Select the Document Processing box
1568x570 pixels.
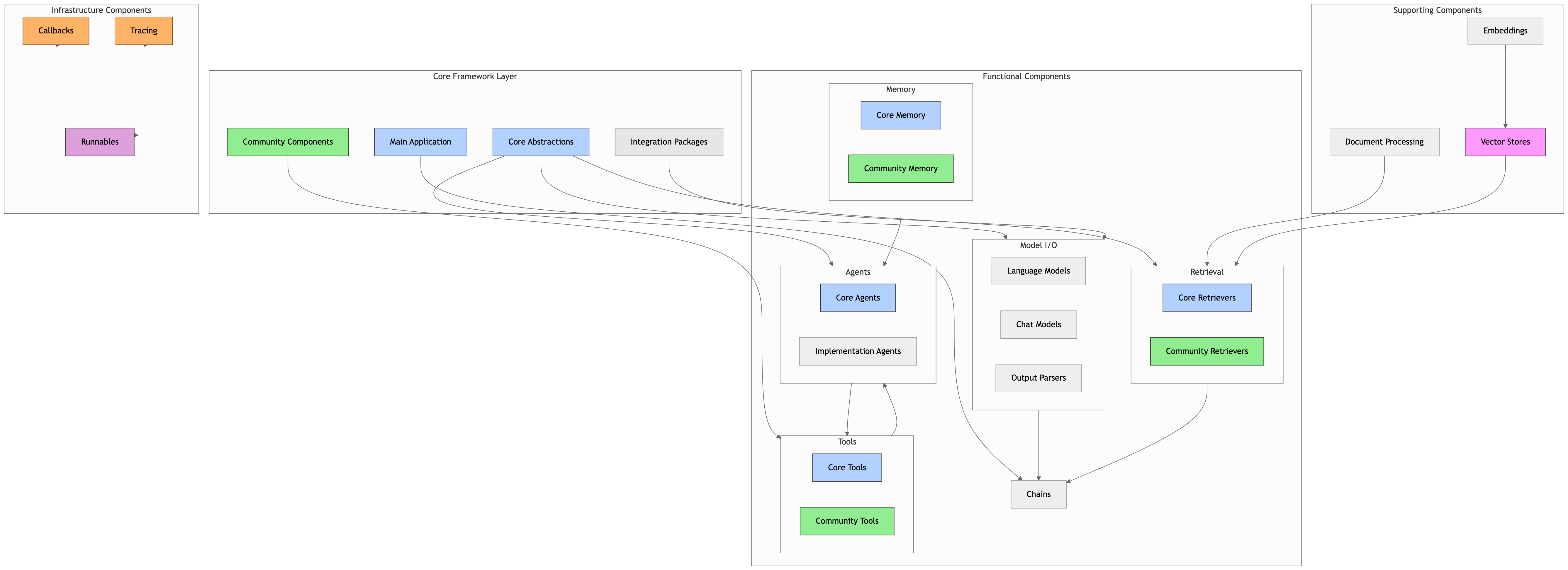1384,142
